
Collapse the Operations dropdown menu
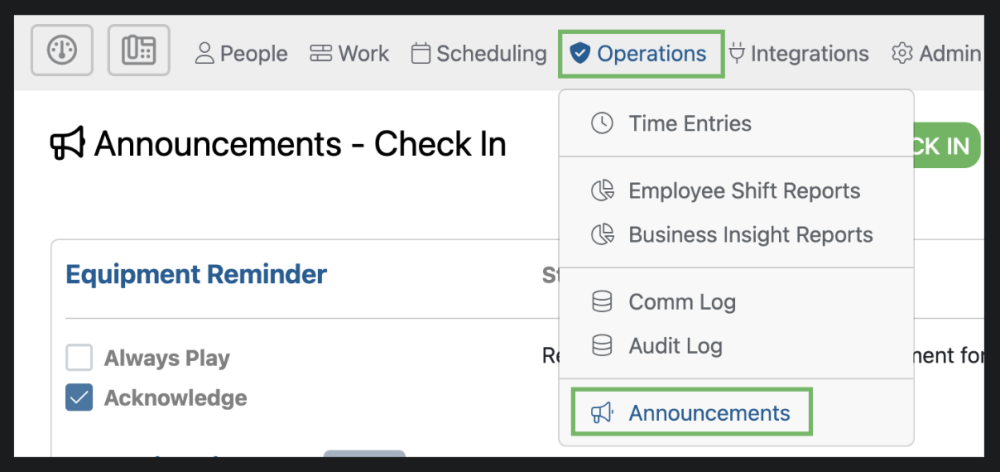coord(641,54)
